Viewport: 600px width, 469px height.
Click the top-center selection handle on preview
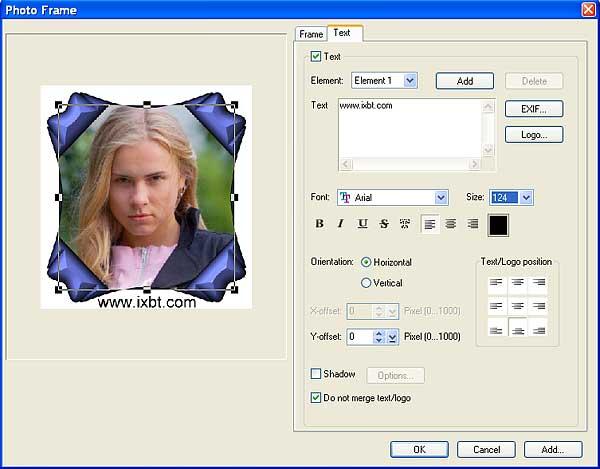pyautogui.click(x=147, y=104)
